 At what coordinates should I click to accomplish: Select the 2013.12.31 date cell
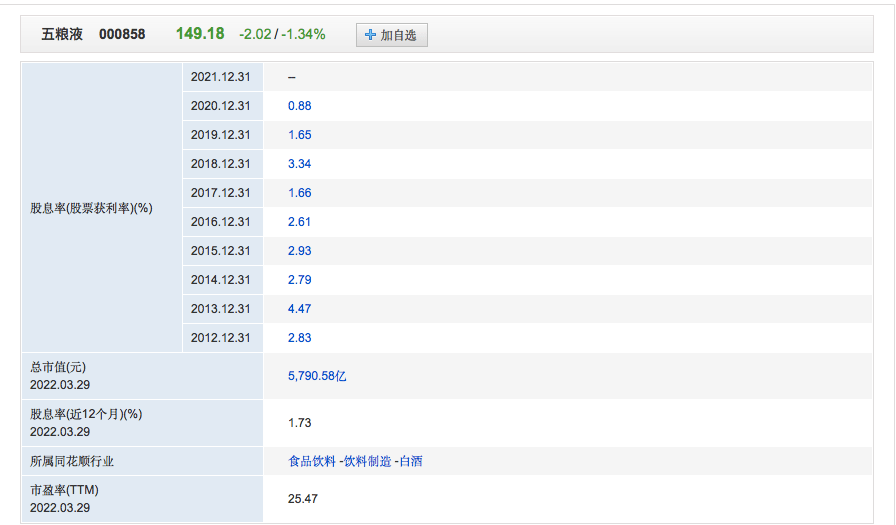click(x=223, y=309)
